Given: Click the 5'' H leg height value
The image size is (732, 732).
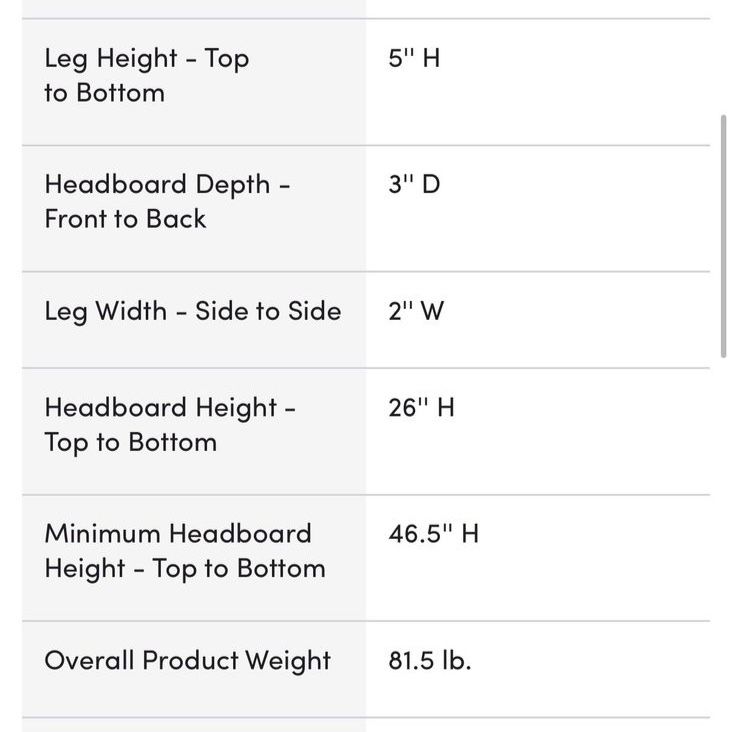Looking at the screenshot, I should coord(414,58).
